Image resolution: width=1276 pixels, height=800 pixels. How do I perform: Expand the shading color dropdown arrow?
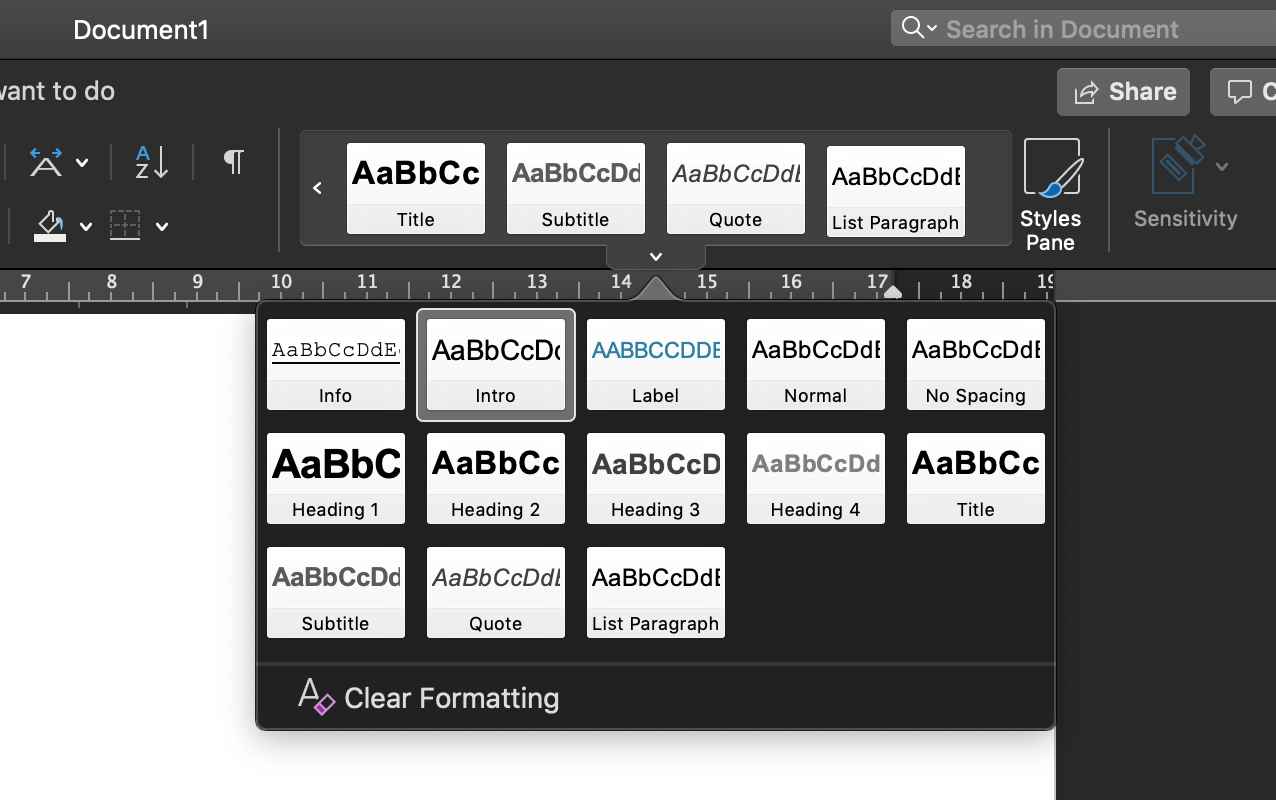click(x=86, y=227)
